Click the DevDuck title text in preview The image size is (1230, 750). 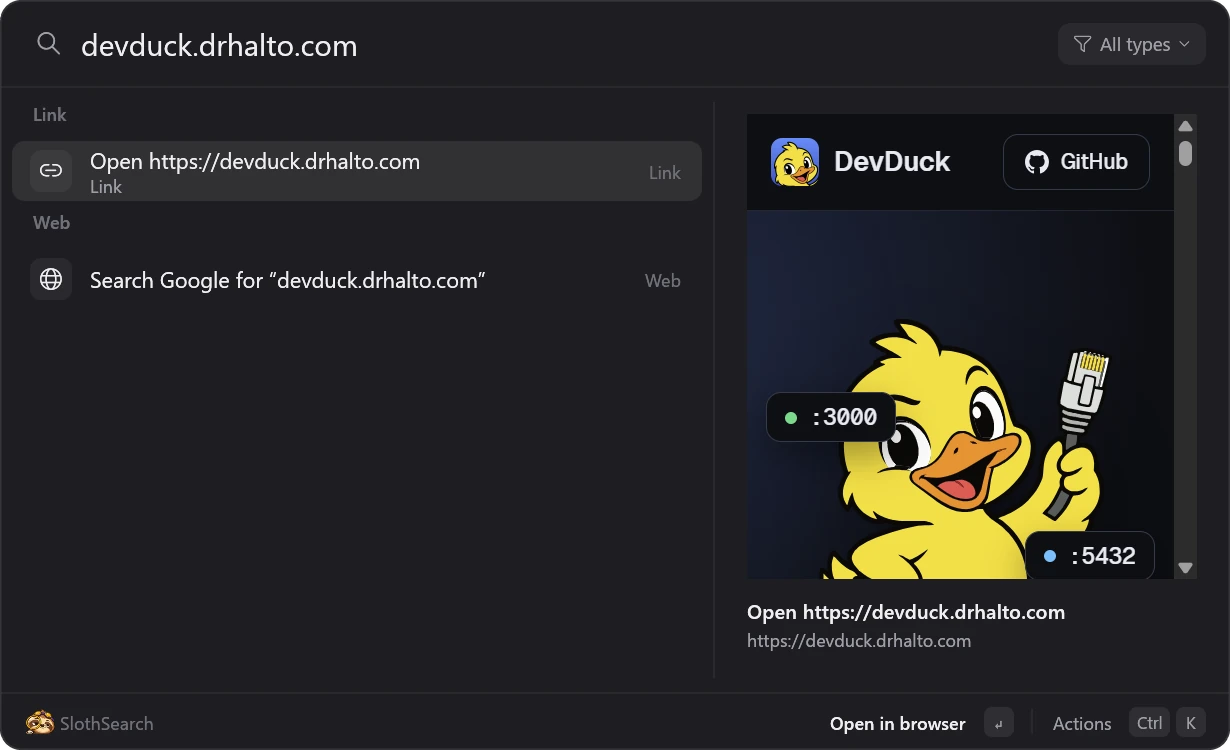pyautogui.click(x=892, y=162)
